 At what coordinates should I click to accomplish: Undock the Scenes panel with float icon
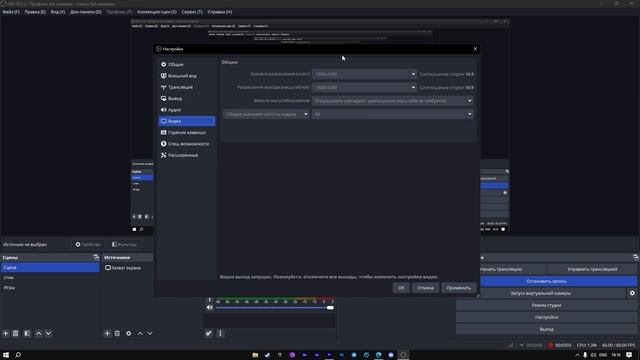tap(96, 257)
